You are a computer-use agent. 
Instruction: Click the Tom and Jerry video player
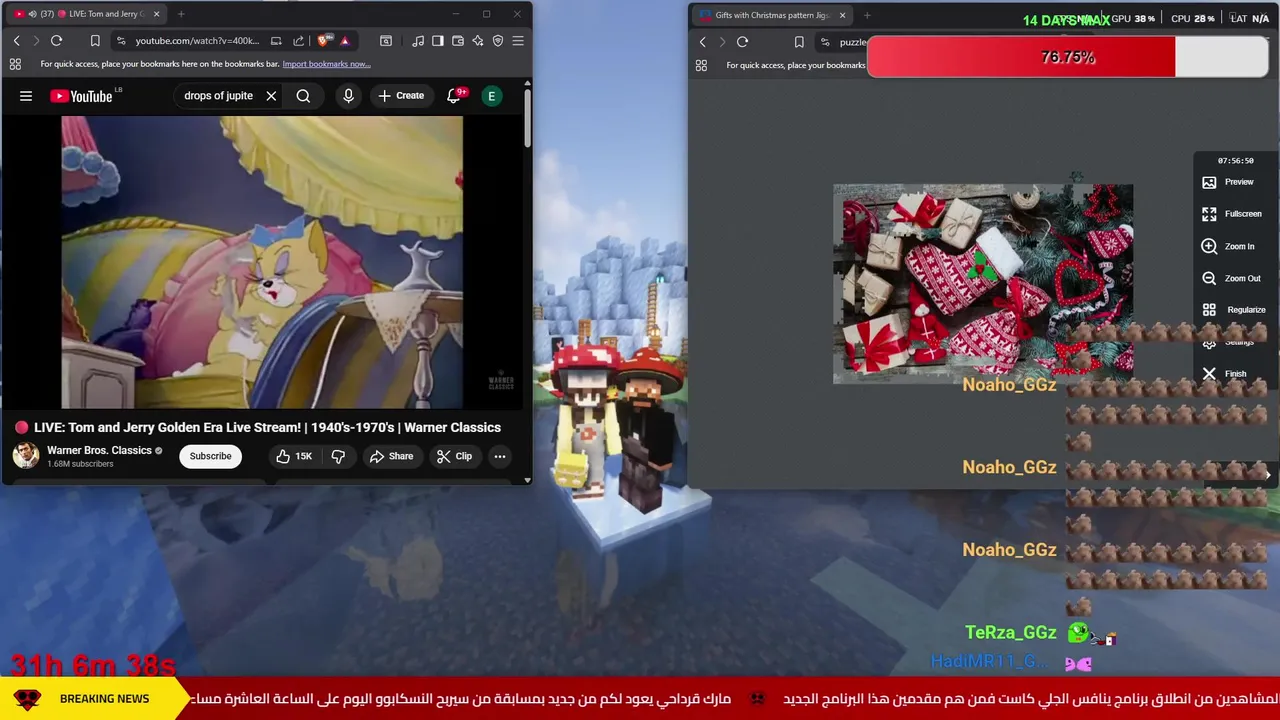pyautogui.click(x=262, y=262)
